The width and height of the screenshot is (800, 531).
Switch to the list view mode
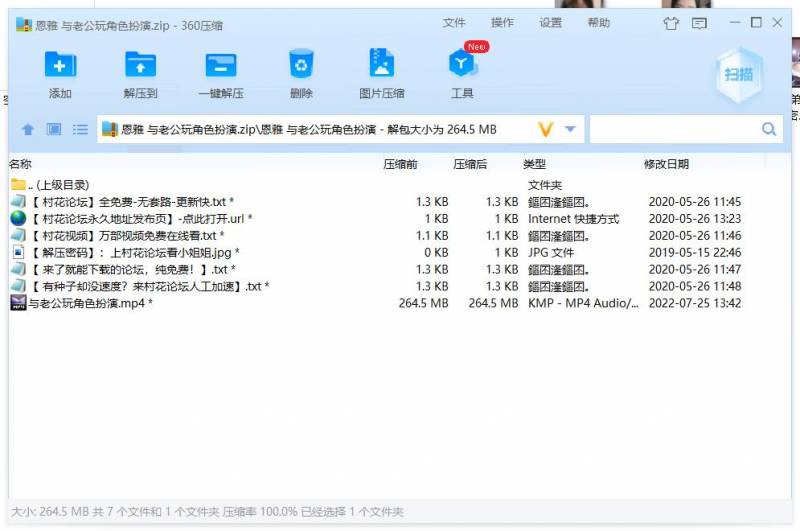click(x=80, y=130)
